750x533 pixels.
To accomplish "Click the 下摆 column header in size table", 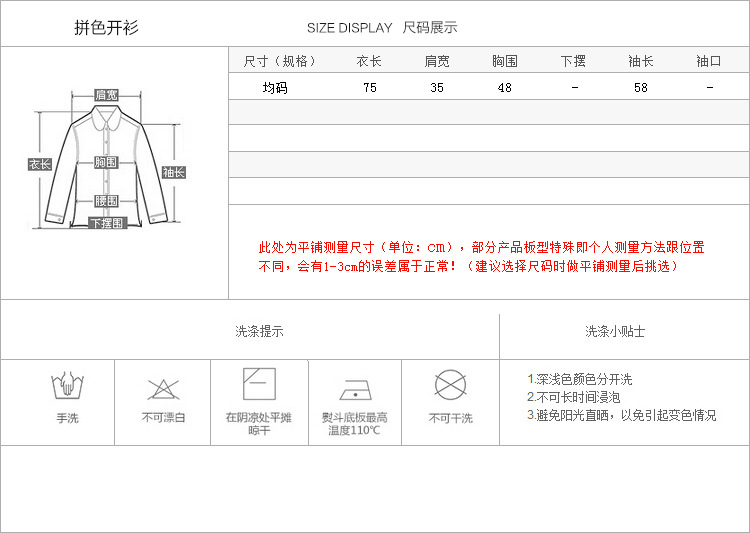I will (x=573, y=61).
